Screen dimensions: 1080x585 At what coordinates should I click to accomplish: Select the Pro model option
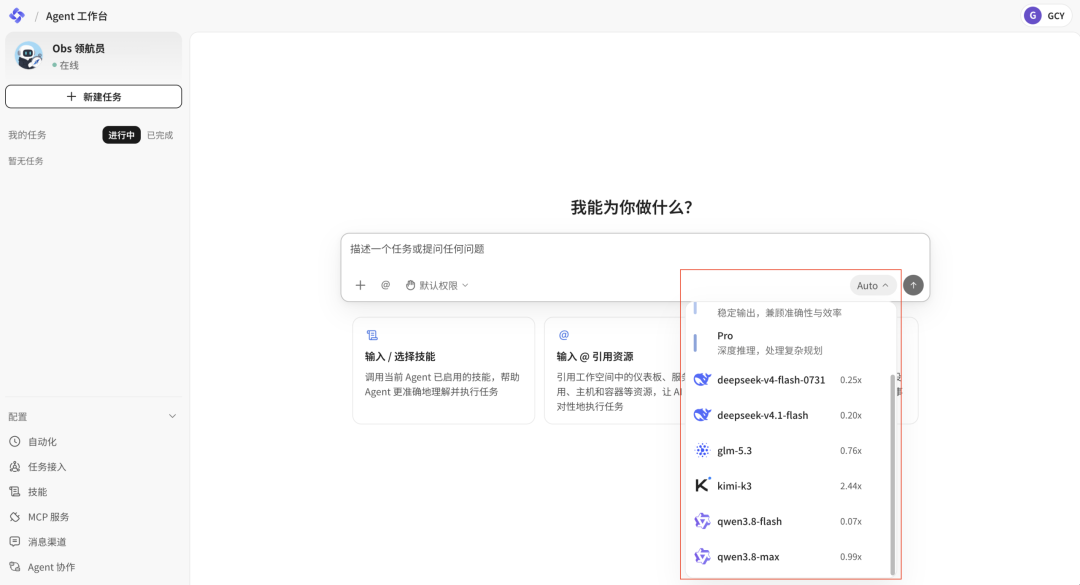790,342
